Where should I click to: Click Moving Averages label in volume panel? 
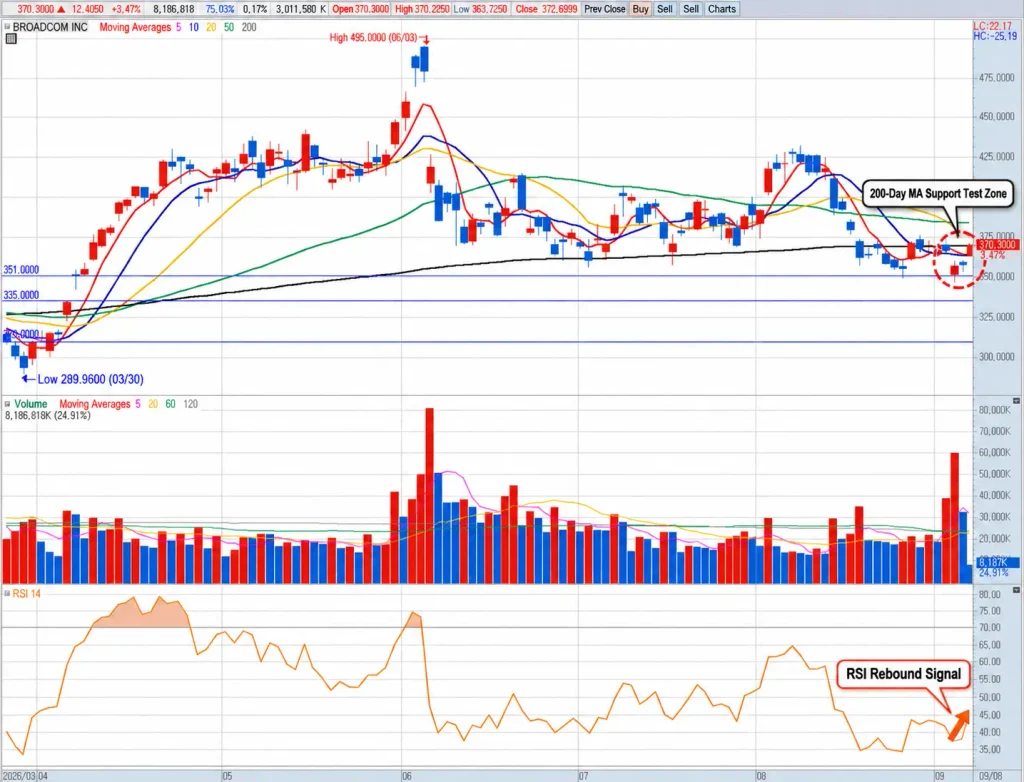(95, 404)
